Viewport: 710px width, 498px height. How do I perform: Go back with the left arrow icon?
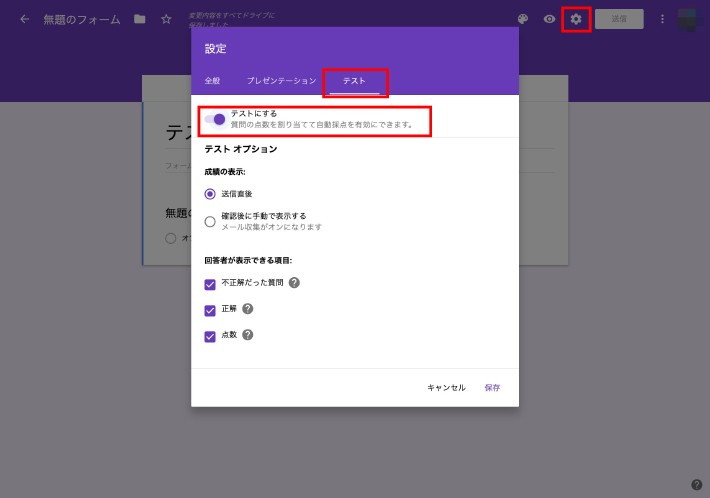(24, 19)
